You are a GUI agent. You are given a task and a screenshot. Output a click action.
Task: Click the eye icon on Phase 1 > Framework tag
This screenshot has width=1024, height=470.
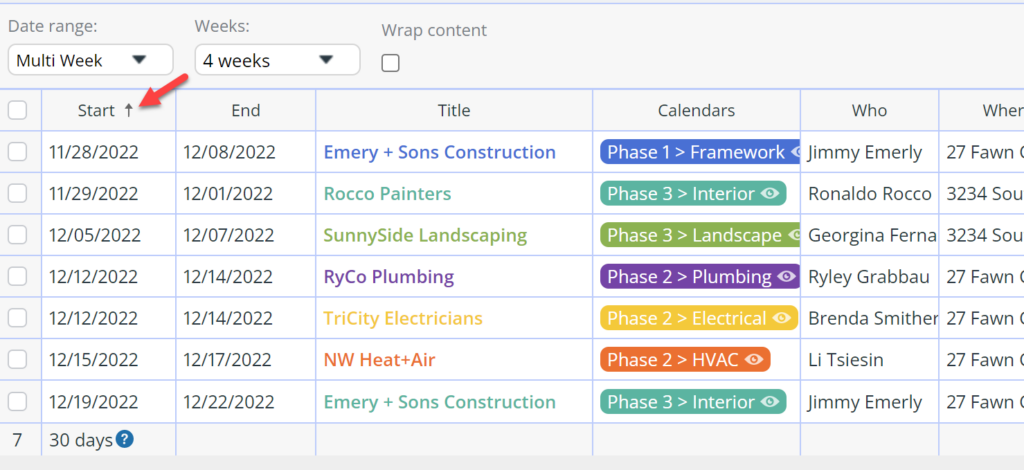(x=795, y=152)
